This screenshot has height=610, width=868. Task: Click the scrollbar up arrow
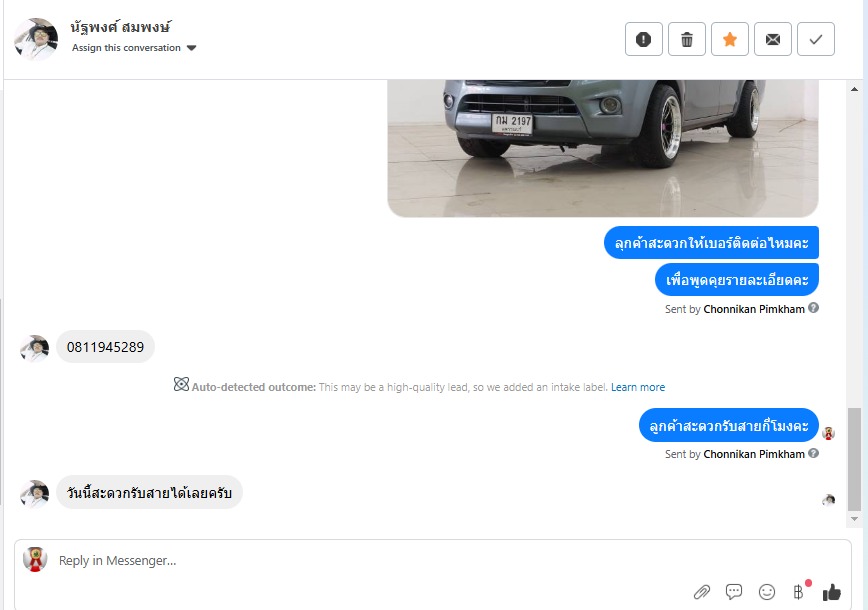pyautogui.click(x=854, y=89)
